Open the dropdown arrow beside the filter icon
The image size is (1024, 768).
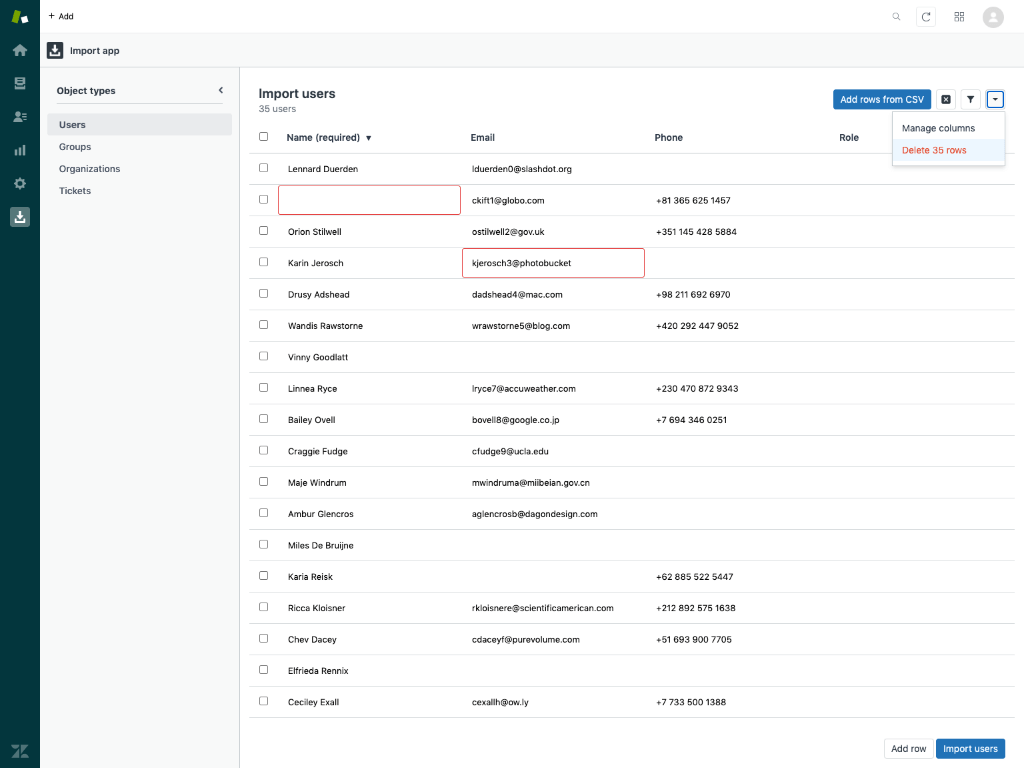tap(995, 99)
